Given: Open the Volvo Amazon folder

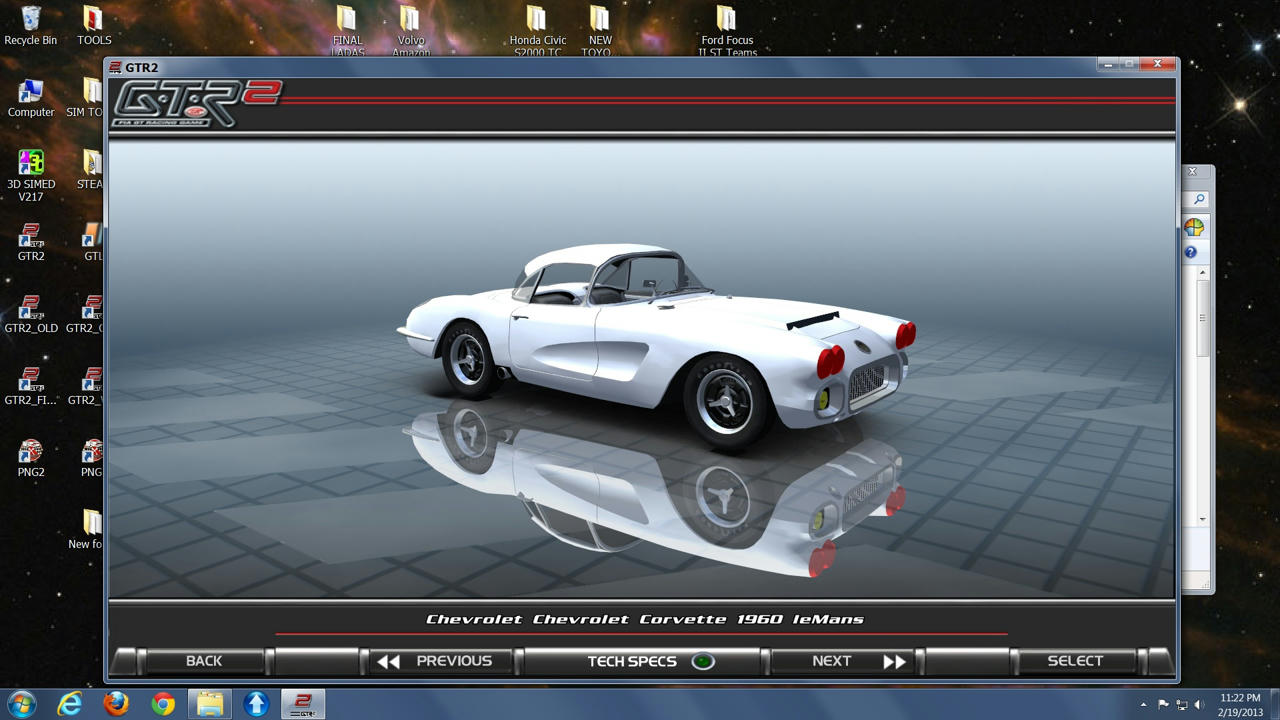Looking at the screenshot, I should point(410,29).
